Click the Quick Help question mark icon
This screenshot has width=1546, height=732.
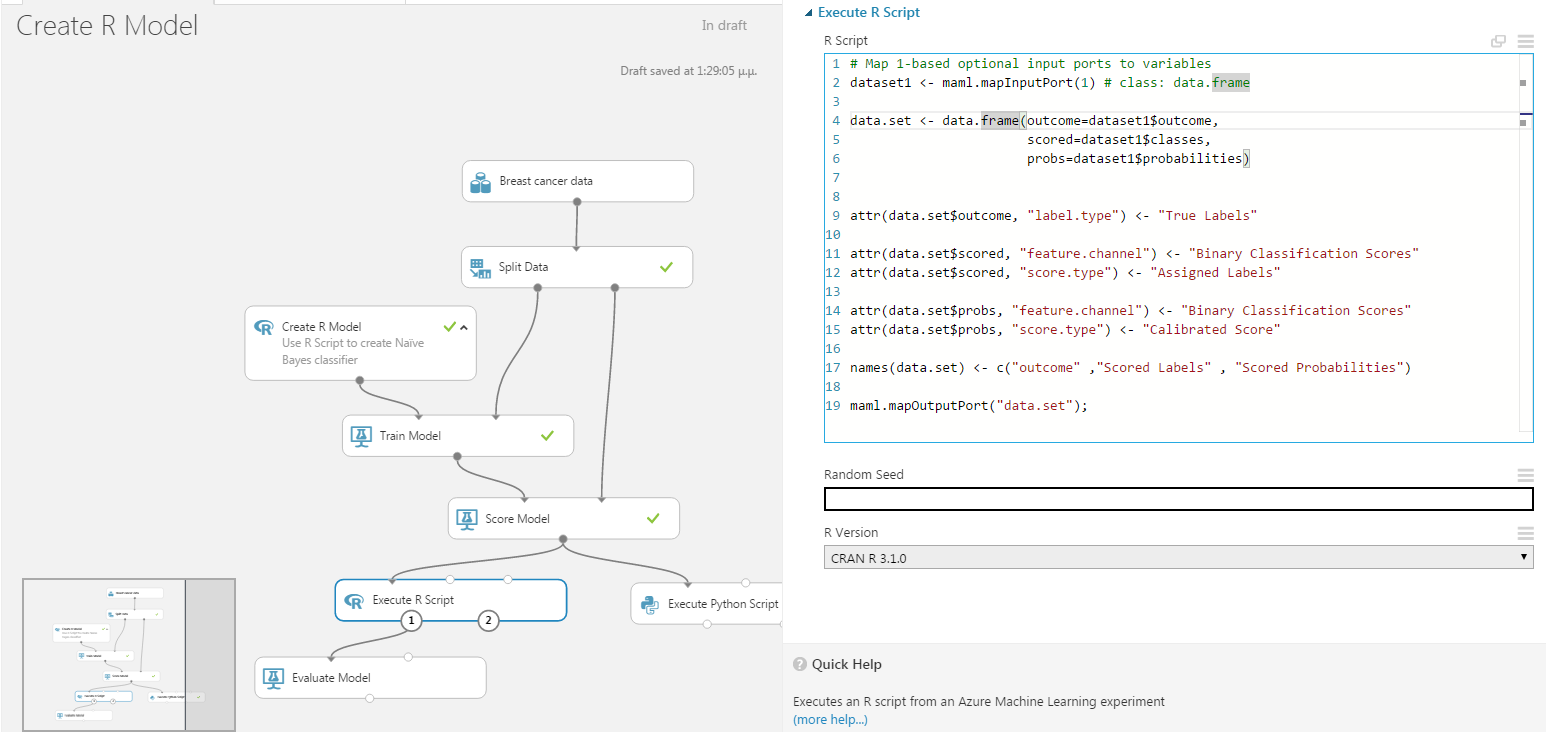click(x=800, y=665)
